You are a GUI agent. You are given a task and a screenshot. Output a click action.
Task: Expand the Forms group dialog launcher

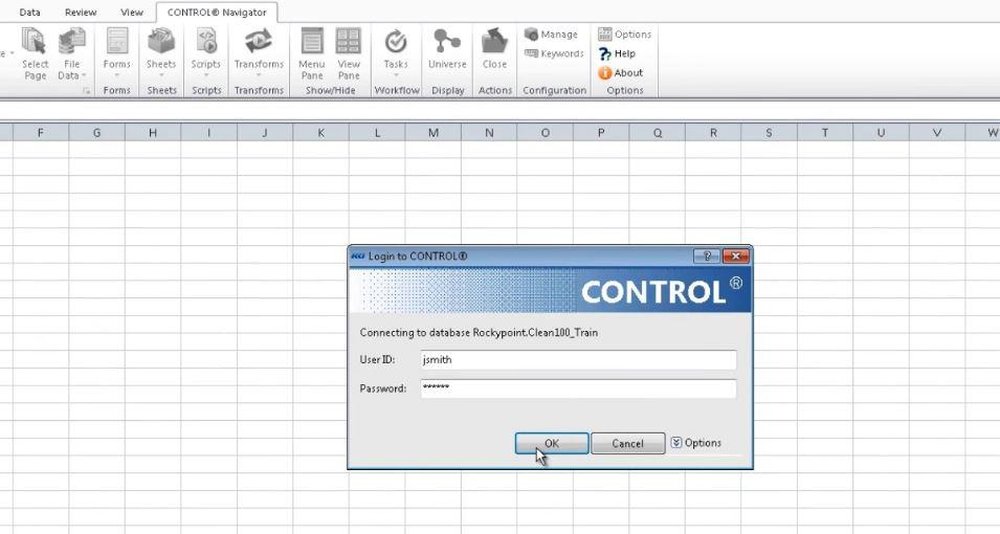tap(86, 91)
